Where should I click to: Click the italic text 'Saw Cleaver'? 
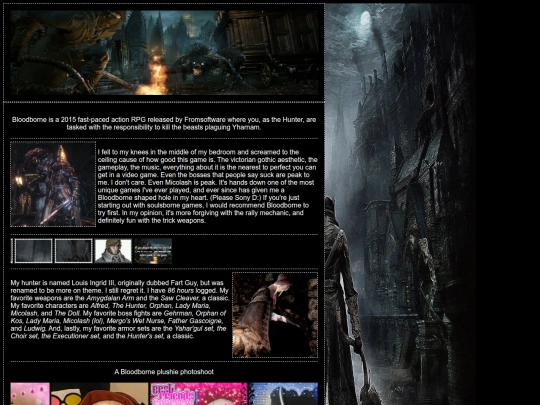[179, 298]
